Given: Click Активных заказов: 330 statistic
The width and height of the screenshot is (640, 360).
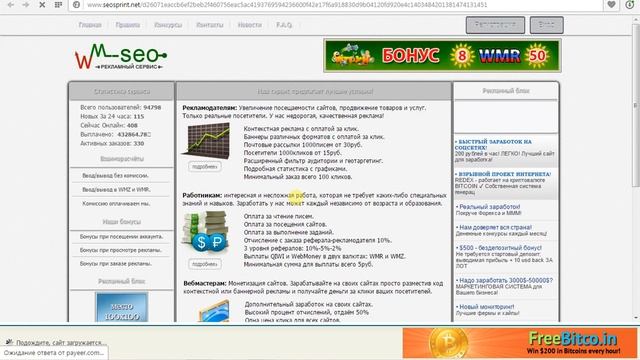Looking at the screenshot, I should 112,143.
